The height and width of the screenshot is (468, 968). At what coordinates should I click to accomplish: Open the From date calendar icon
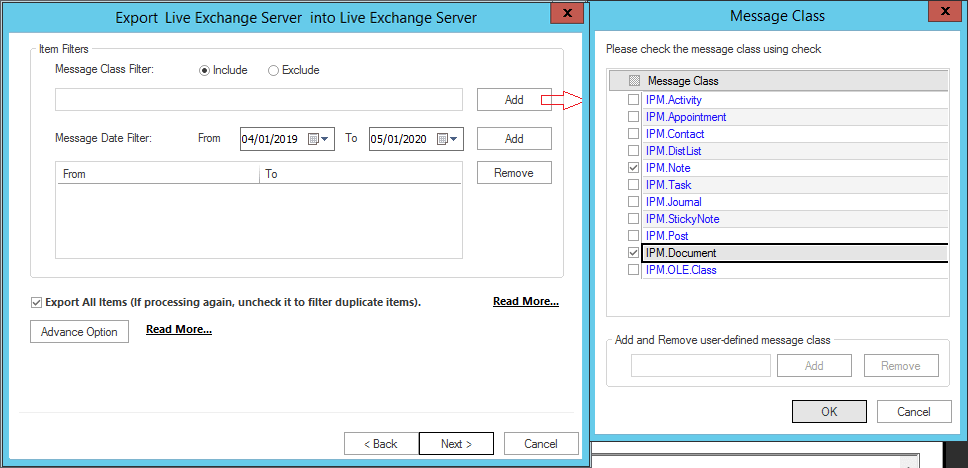tap(313, 139)
